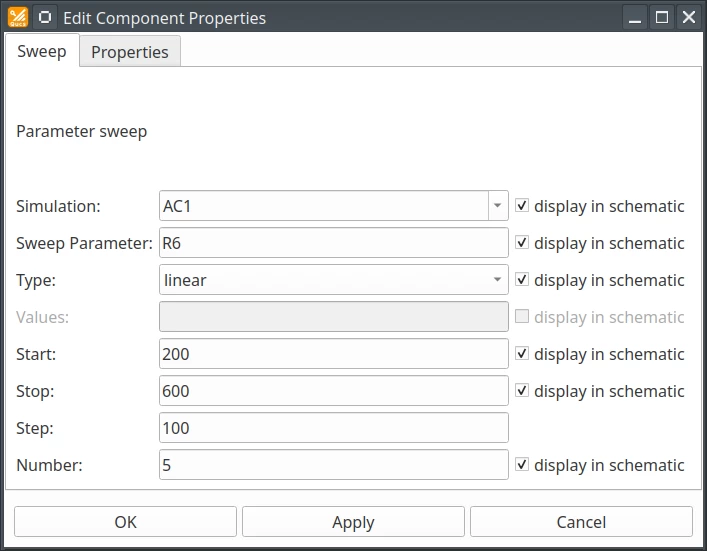Screen dimensions: 707x551
Task: Maximize the Edit Component Properties window
Action: pyautogui.click(x=662, y=18)
